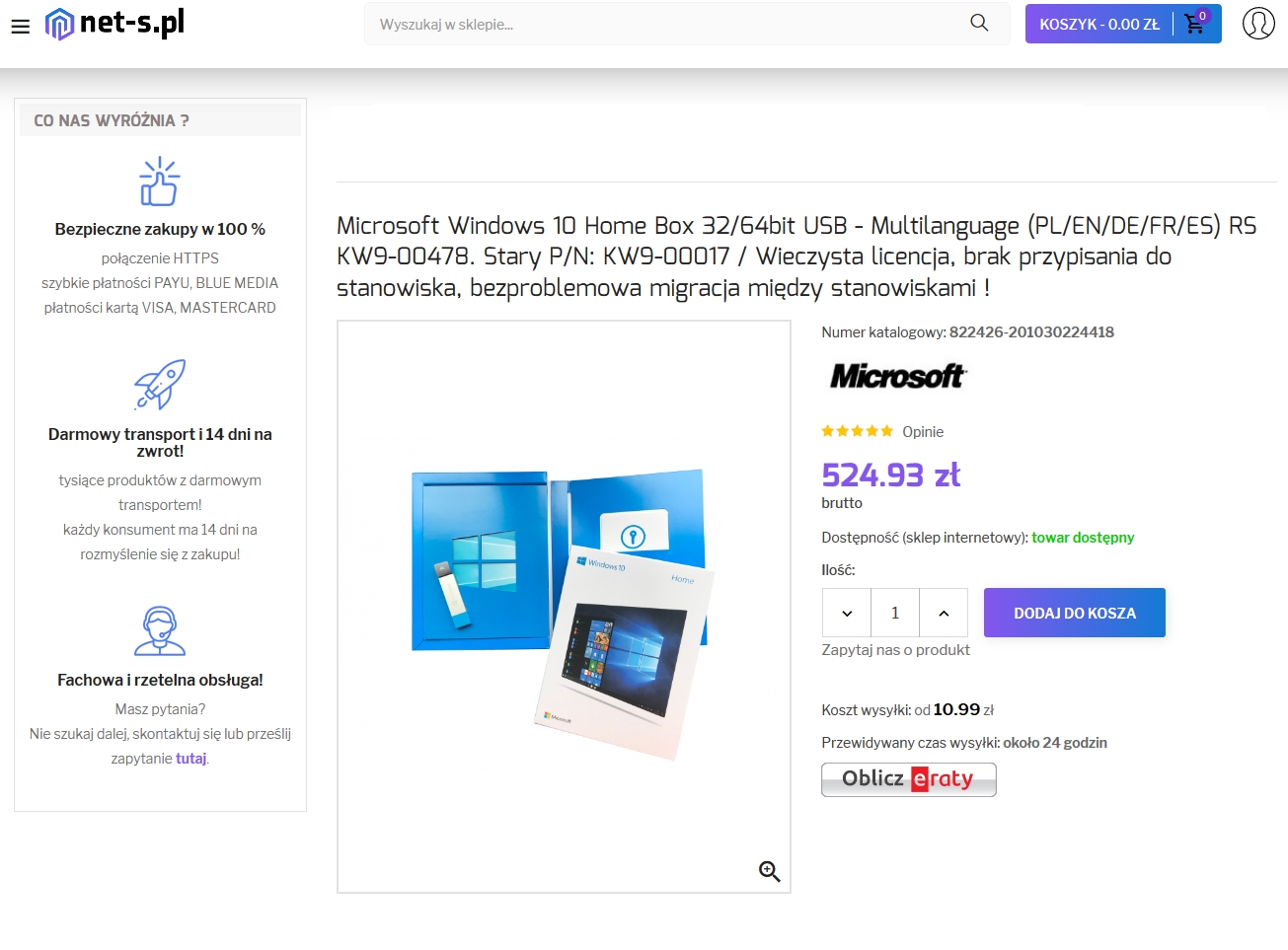This screenshot has width=1288, height=950.
Task: Click the rocket free transport icon
Action: pos(160,385)
